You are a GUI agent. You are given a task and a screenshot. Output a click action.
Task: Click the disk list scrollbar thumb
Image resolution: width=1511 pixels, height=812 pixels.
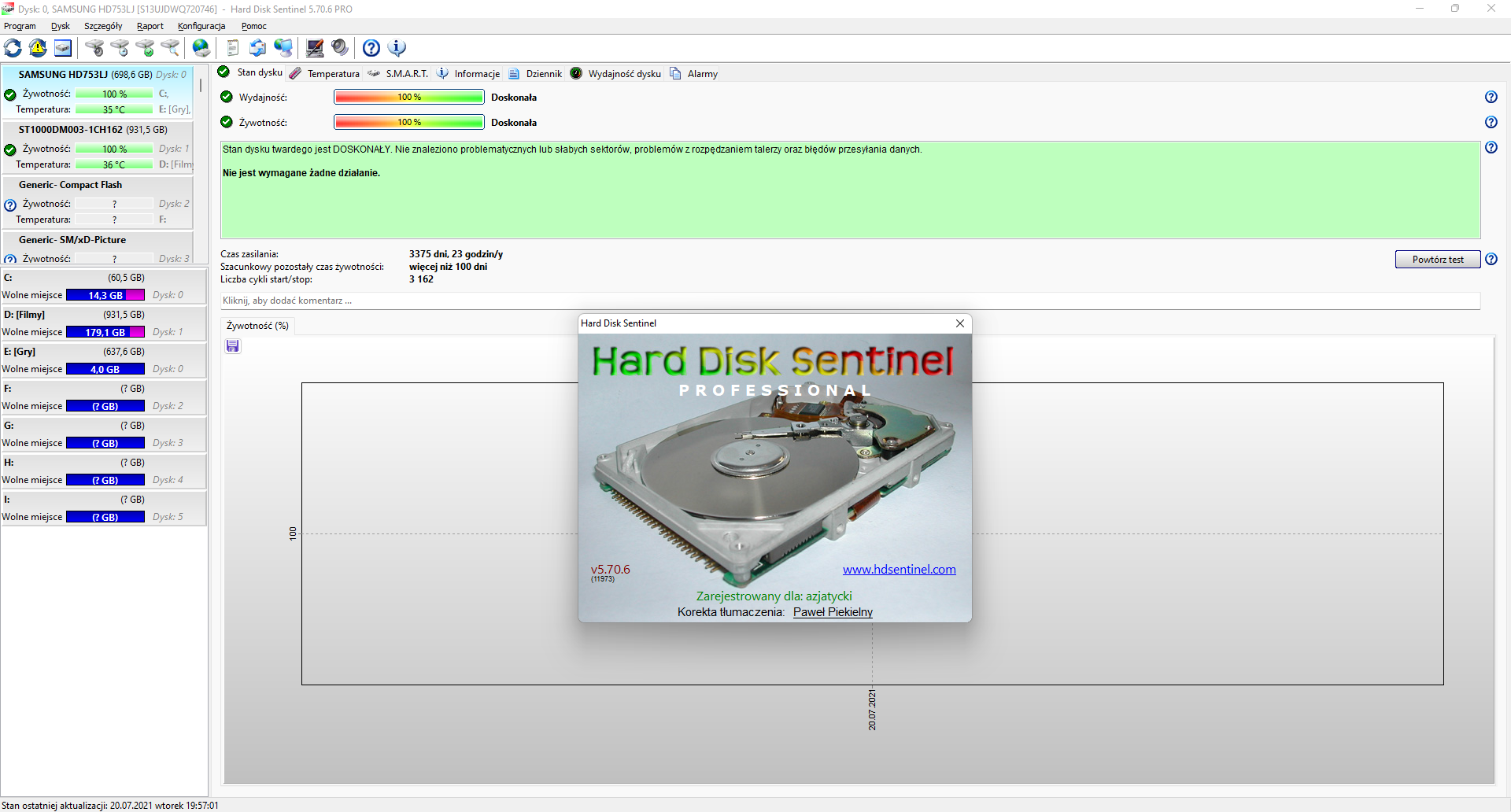[201, 85]
